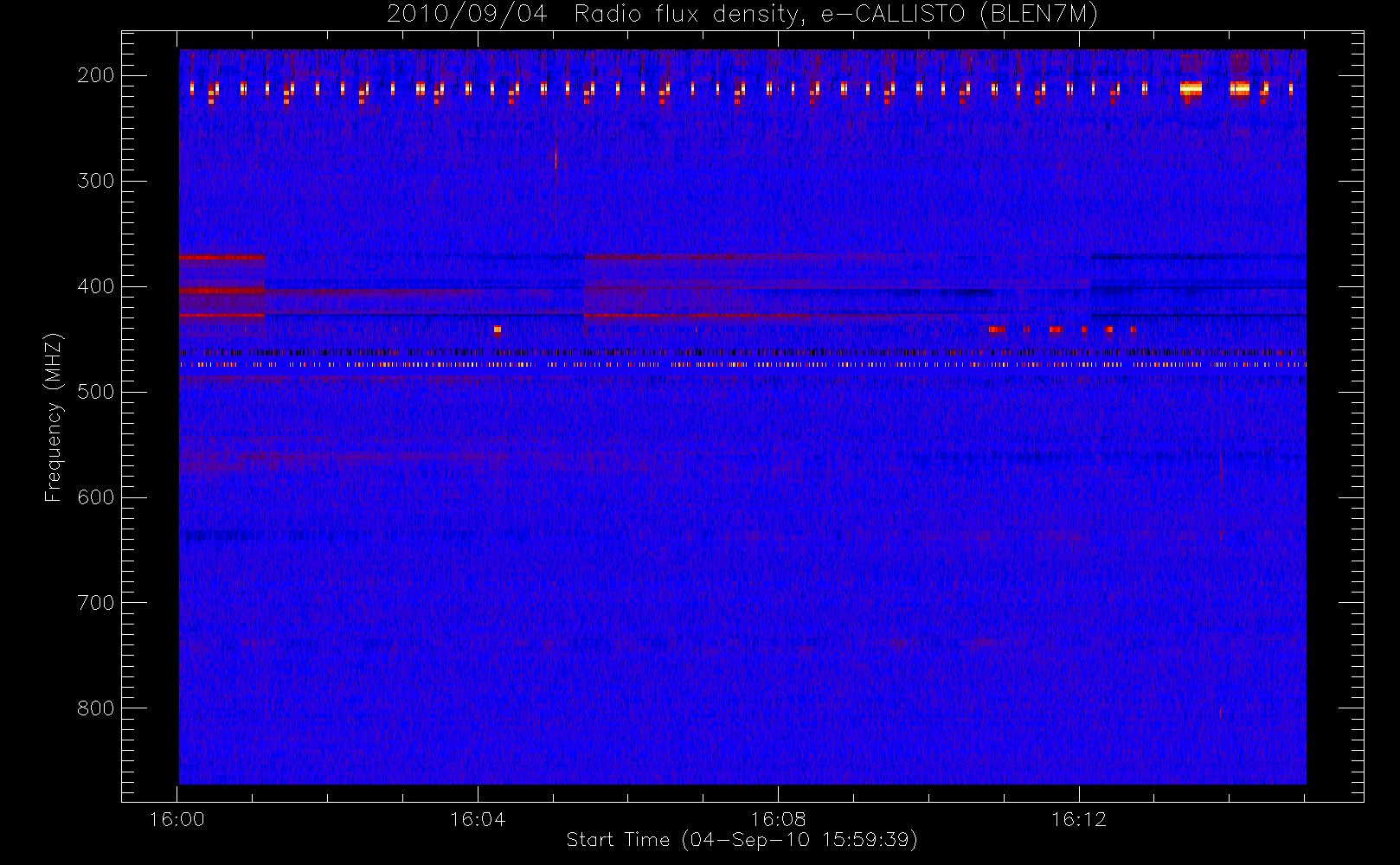
Task: Click the 'Start Time (04-Sep-10 15:59:39)' label
Action: 742,840
